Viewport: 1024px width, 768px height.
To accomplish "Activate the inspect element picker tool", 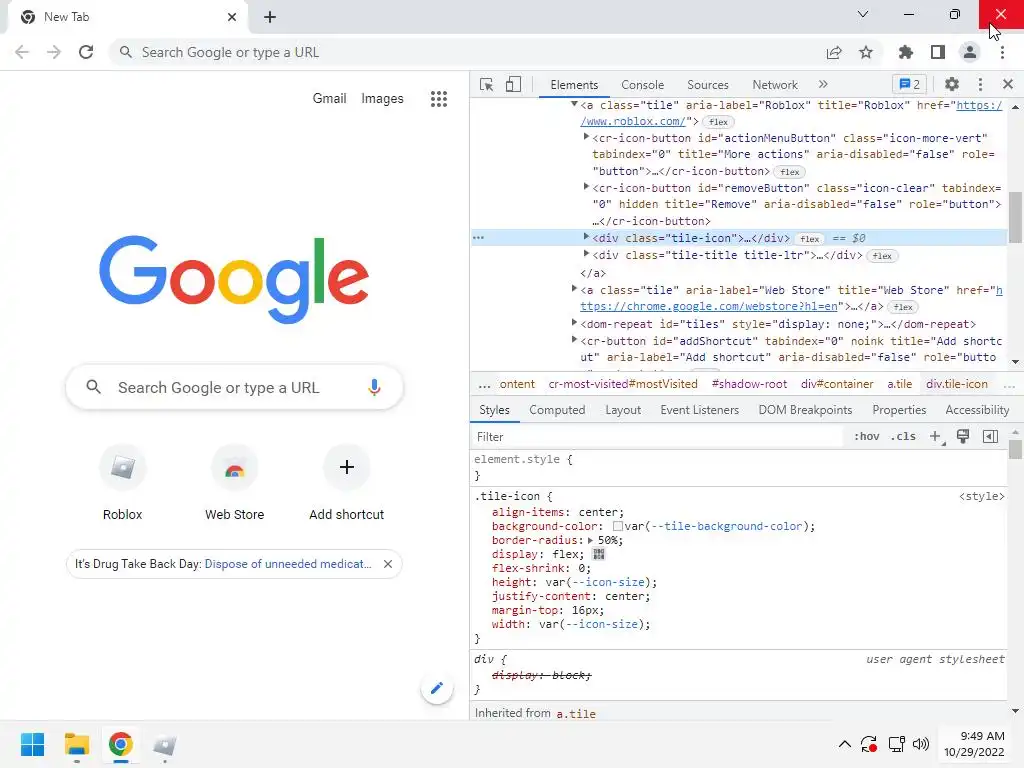I will point(486,84).
